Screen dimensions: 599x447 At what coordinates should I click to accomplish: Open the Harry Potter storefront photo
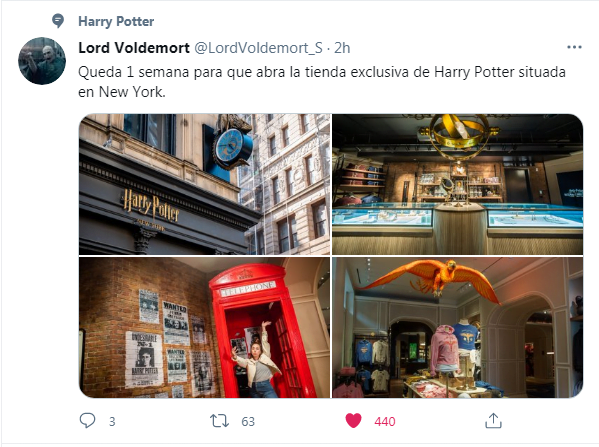point(204,184)
